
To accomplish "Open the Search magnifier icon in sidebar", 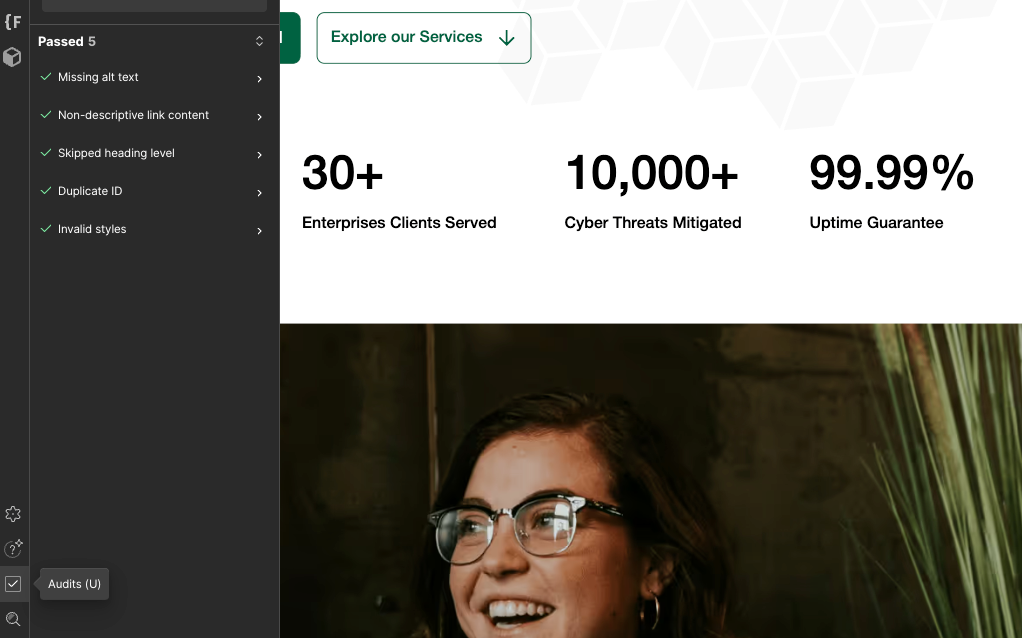I will click(x=13, y=619).
